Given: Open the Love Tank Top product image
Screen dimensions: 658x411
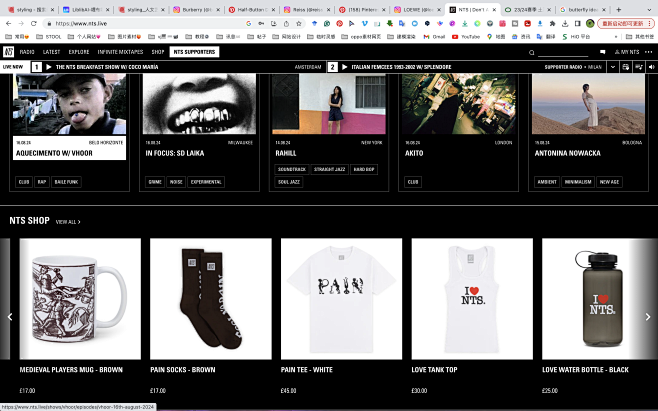Looking at the screenshot, I should point(472,299).
